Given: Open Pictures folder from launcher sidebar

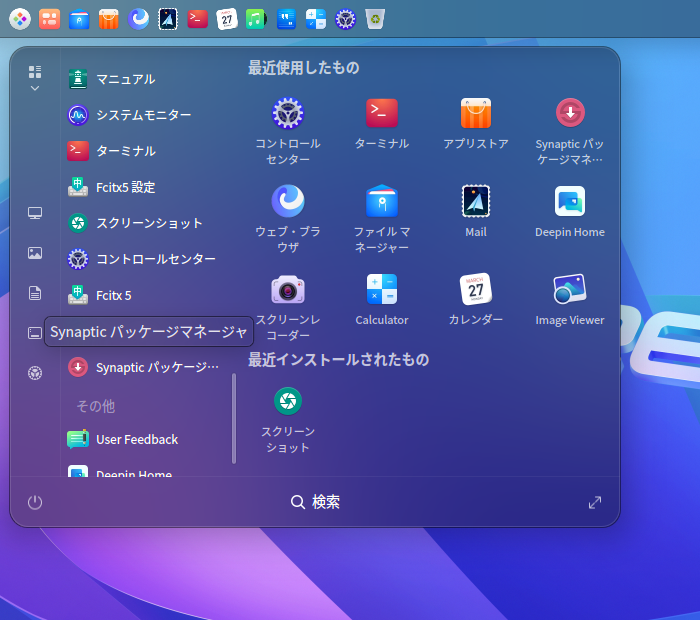Looking at the screenshot, I should [35, 253].
